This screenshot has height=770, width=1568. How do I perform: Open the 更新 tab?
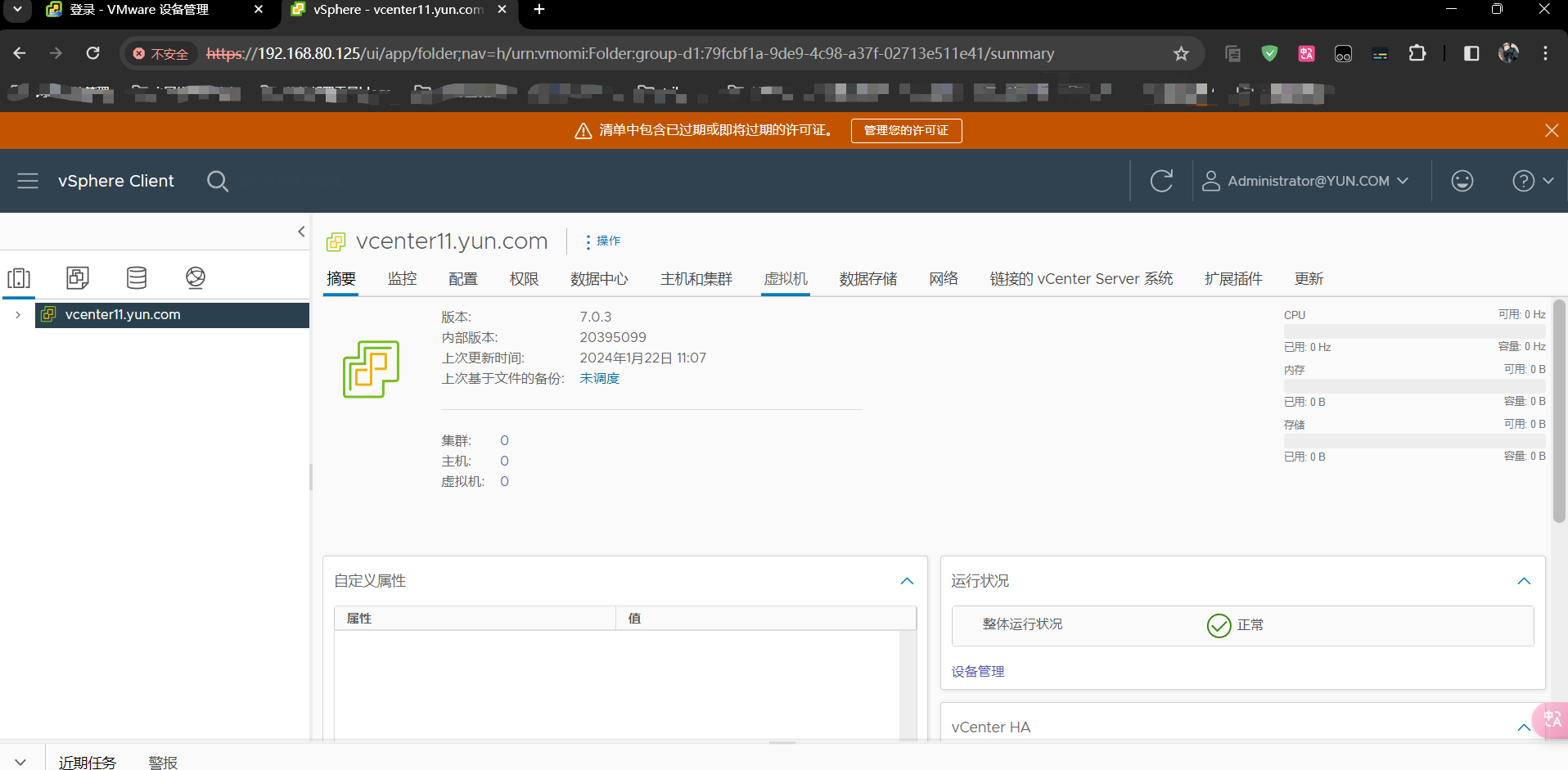click(x=1309, y=279)
